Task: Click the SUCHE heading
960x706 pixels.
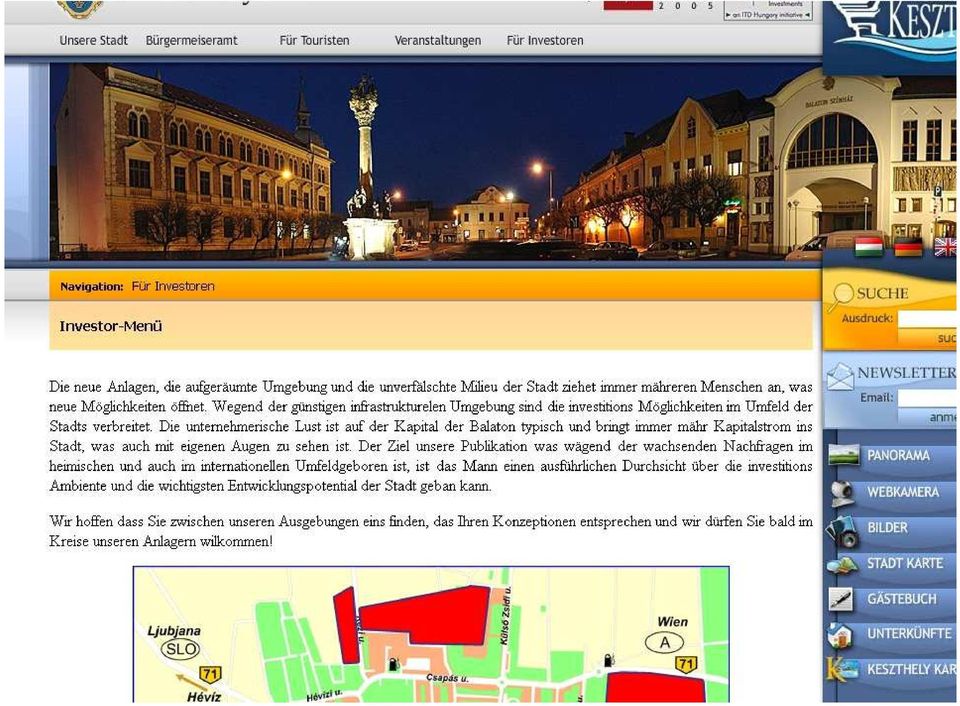Action: 882,293
